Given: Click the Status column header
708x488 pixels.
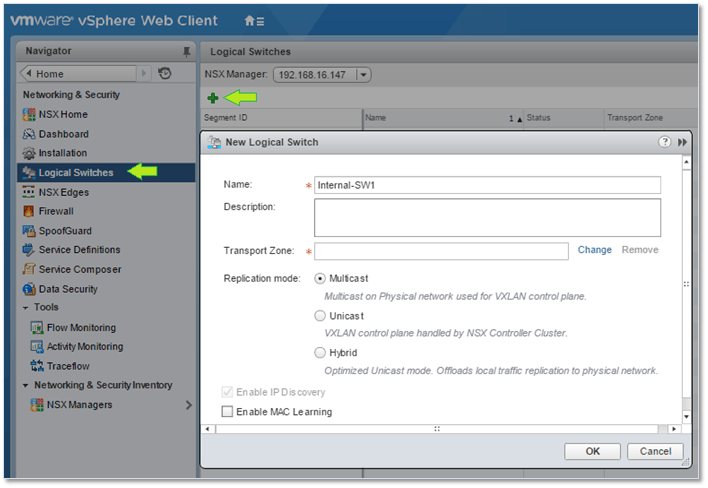Looking at the screenshot, I should [x=564, y=118].
